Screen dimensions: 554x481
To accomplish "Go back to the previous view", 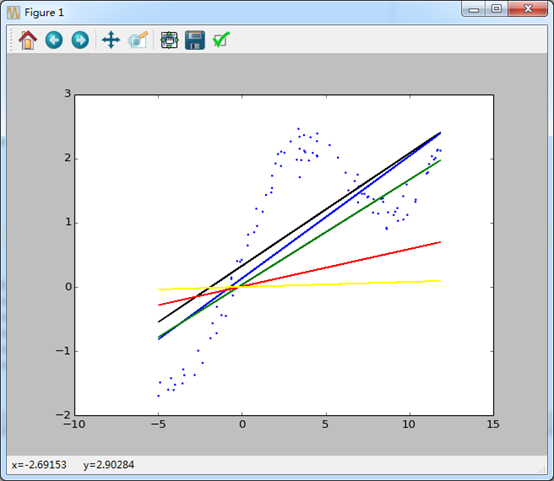I will 54,40.
